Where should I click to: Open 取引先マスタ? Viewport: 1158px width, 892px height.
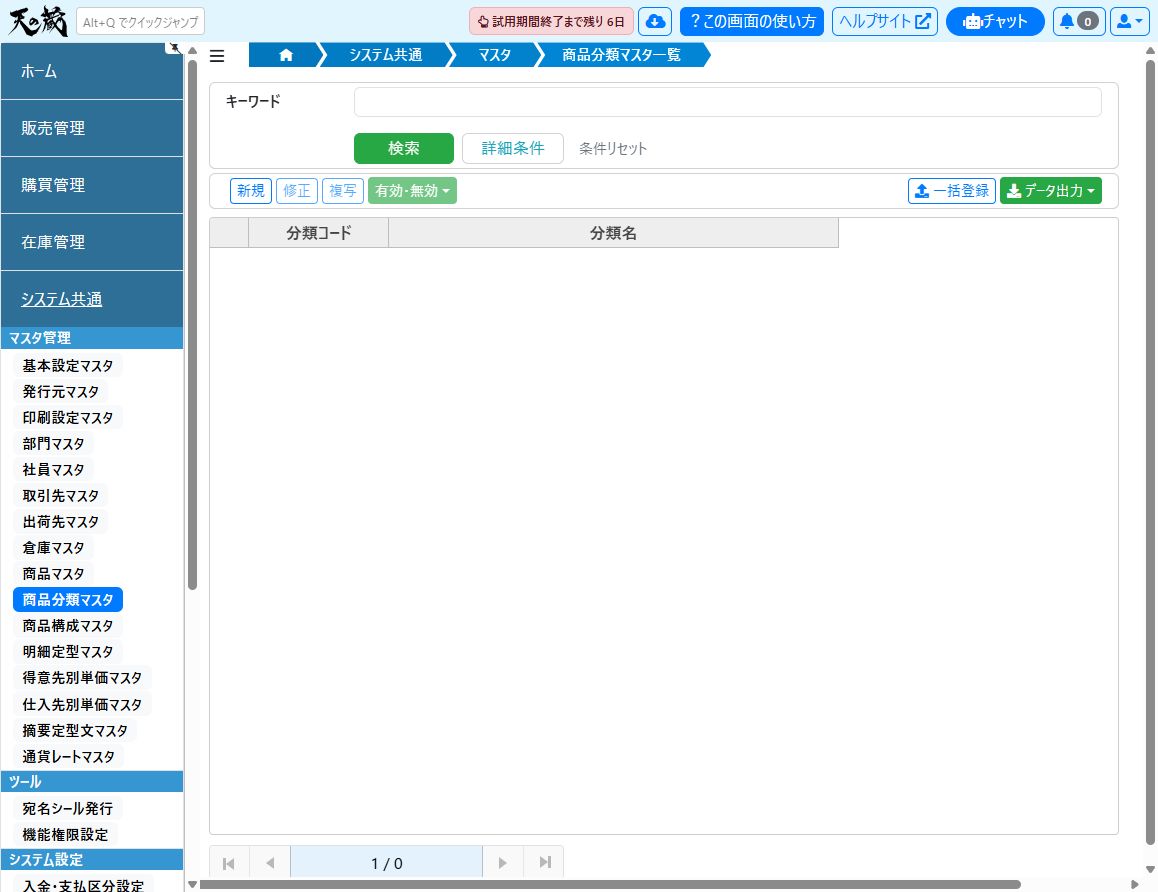(x=61, y=495)
